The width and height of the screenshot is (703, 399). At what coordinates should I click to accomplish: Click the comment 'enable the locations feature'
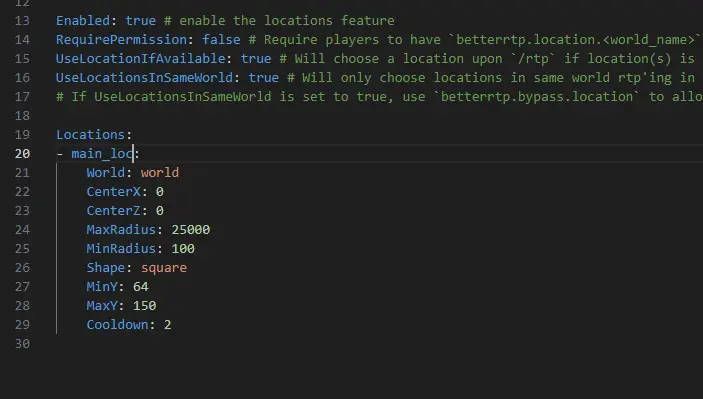click(x=287, y=21)
